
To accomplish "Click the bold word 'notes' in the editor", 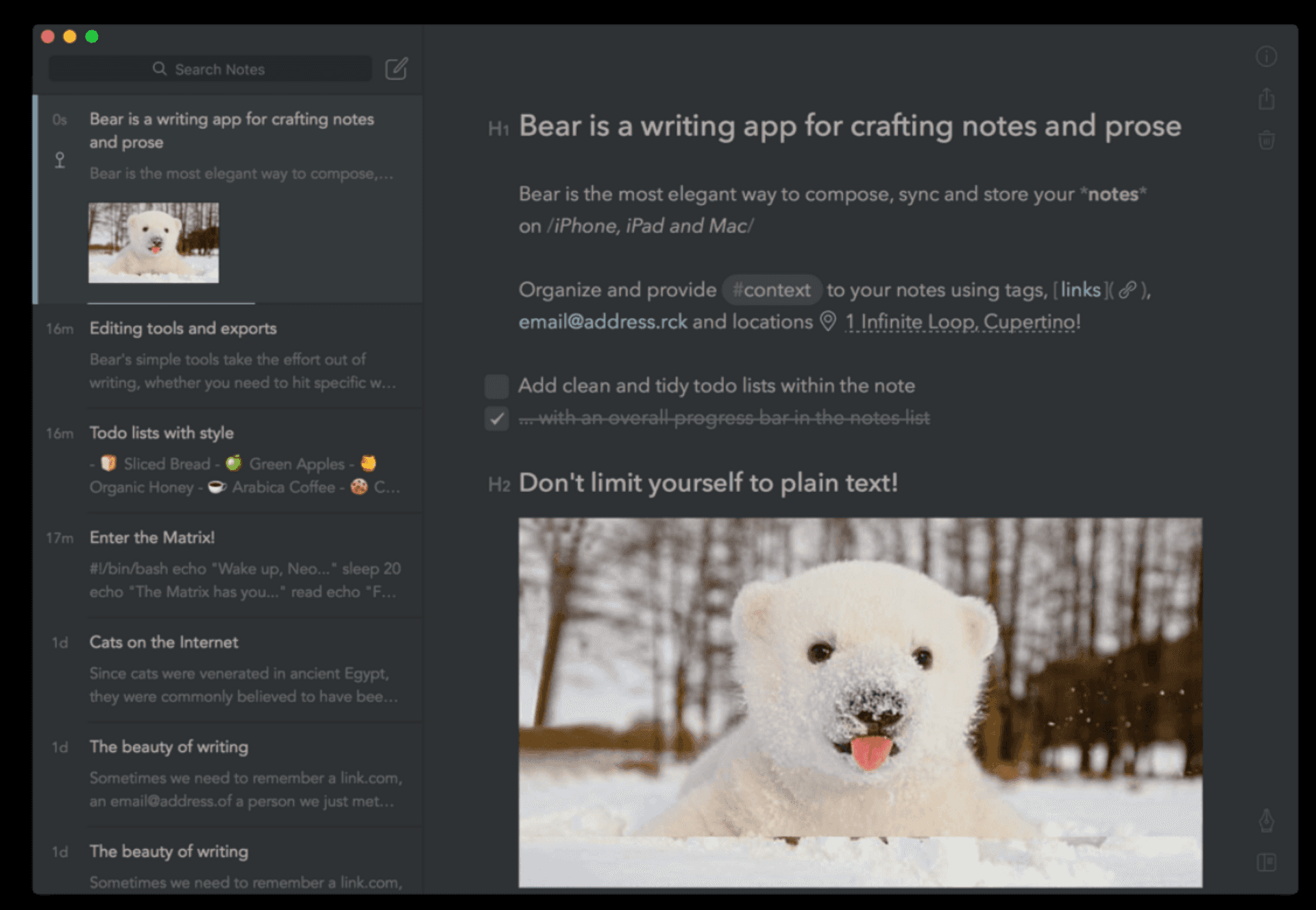I will [1113, 195].
